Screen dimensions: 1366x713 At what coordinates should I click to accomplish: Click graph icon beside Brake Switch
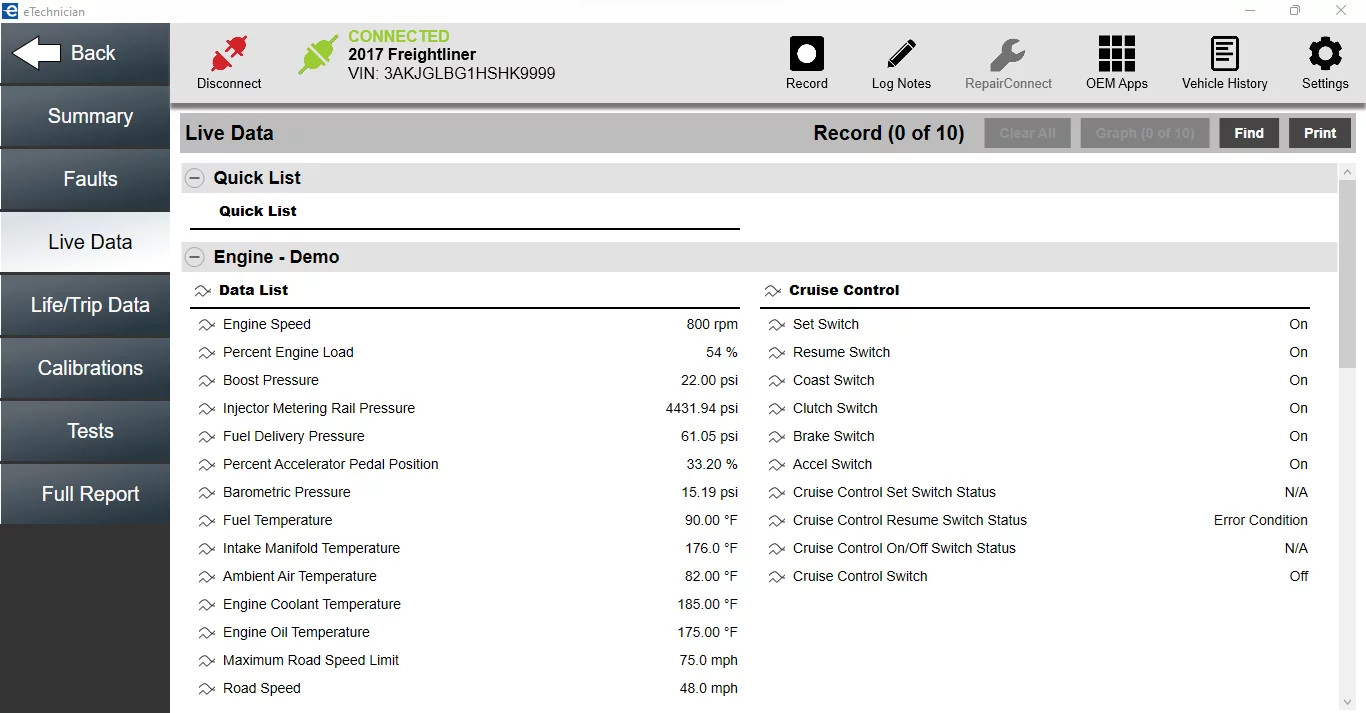click(776, 437)
